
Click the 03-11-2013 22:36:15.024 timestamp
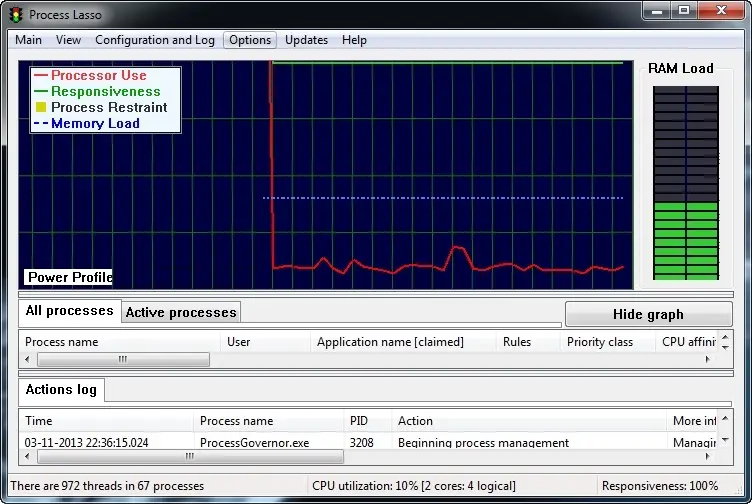coord(86,442)
